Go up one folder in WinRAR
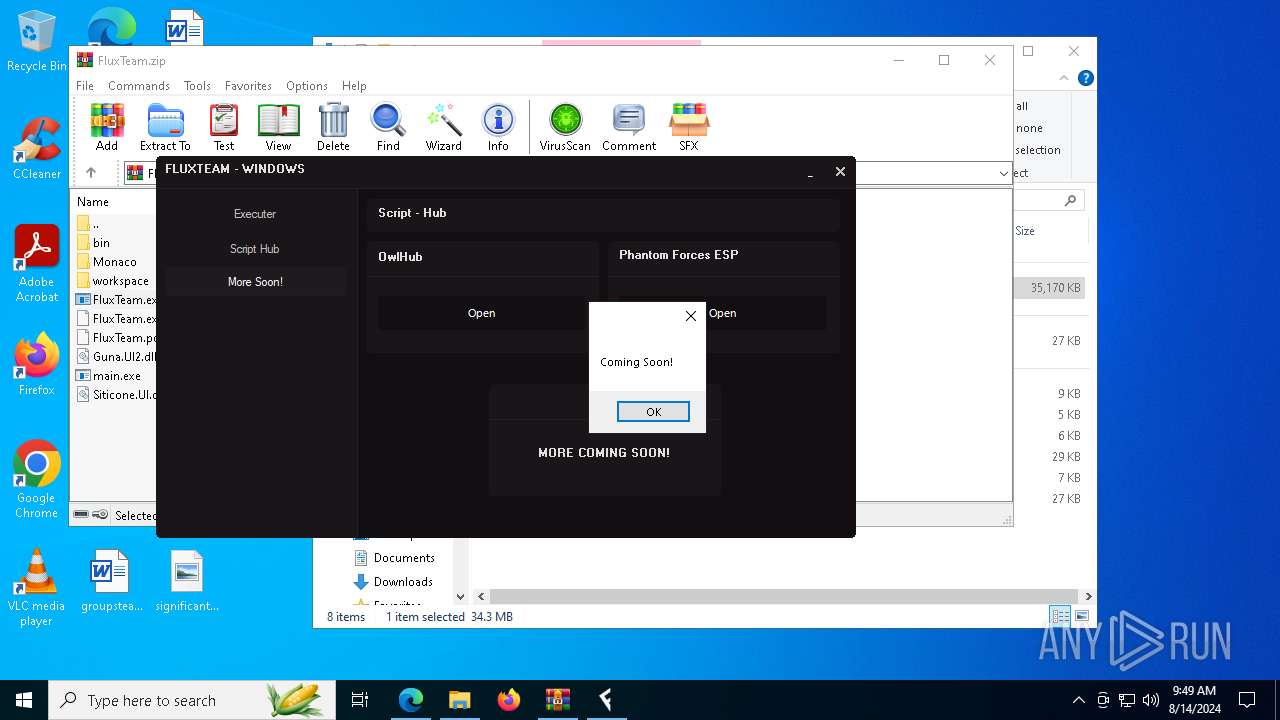 coord(91,173)
